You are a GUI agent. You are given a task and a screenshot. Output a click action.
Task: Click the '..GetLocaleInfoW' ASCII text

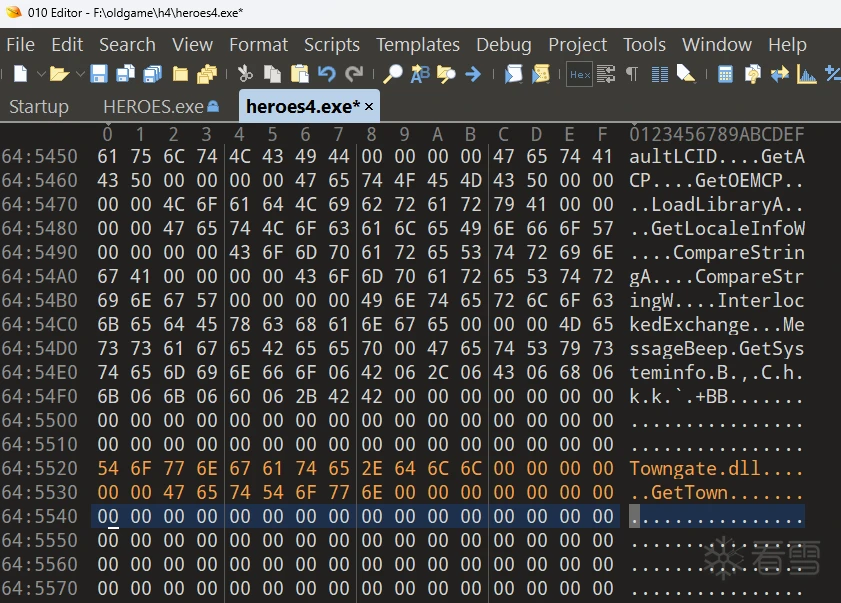[717, 229]
